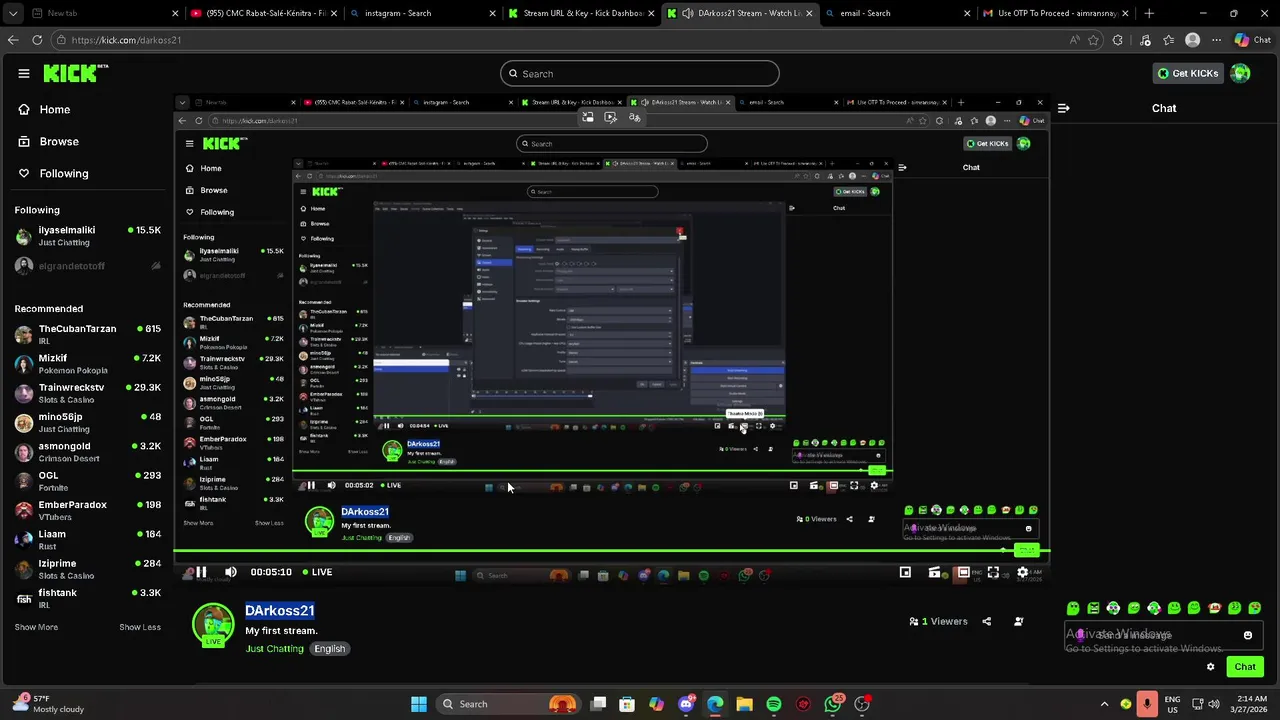Click the English language tag
This screenshot has width=1280, height=720.
[329, 649]
